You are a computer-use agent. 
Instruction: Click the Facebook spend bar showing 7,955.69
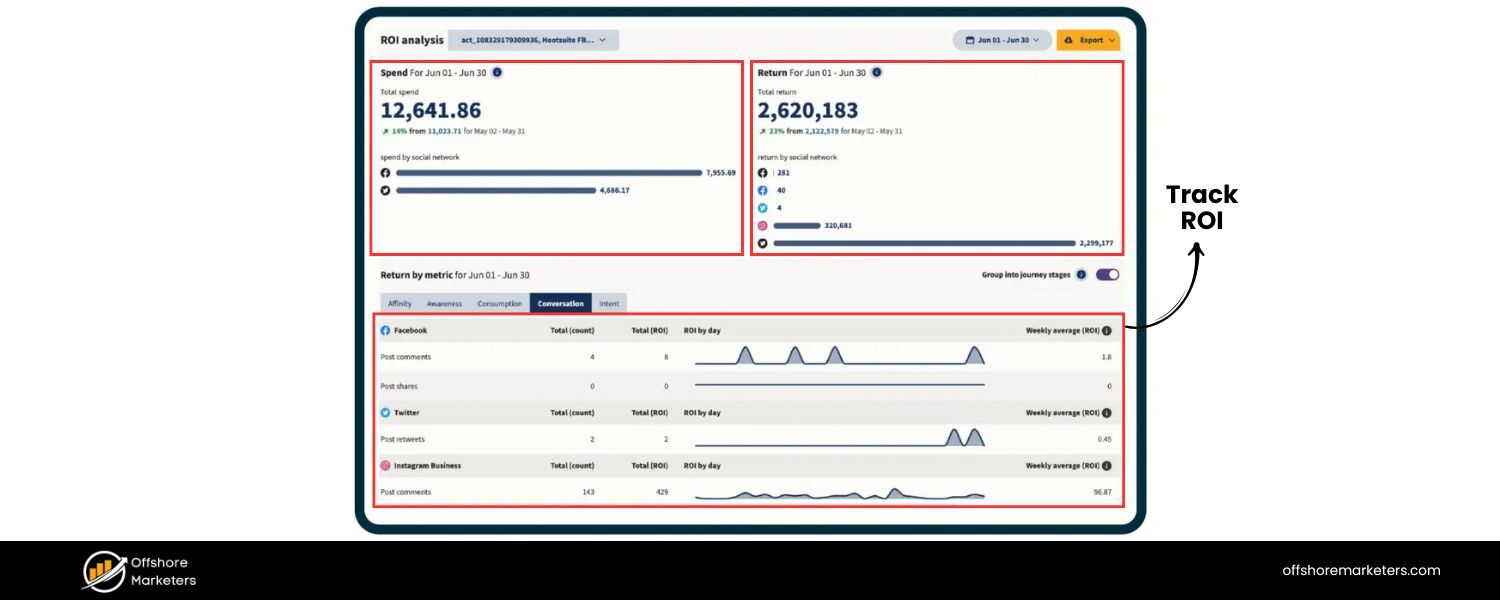coord(550,173)
